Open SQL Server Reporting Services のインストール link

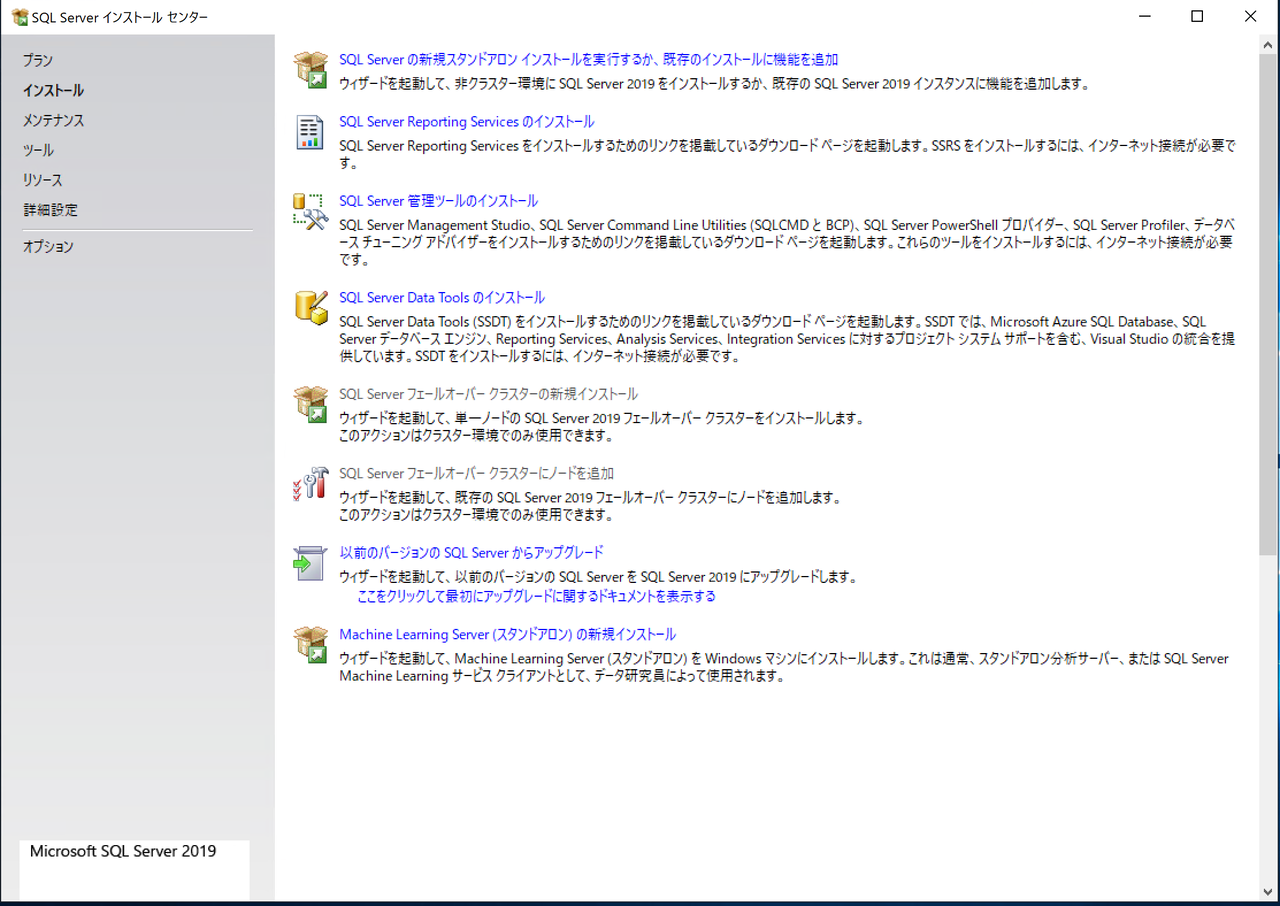(x=467, y=122)
